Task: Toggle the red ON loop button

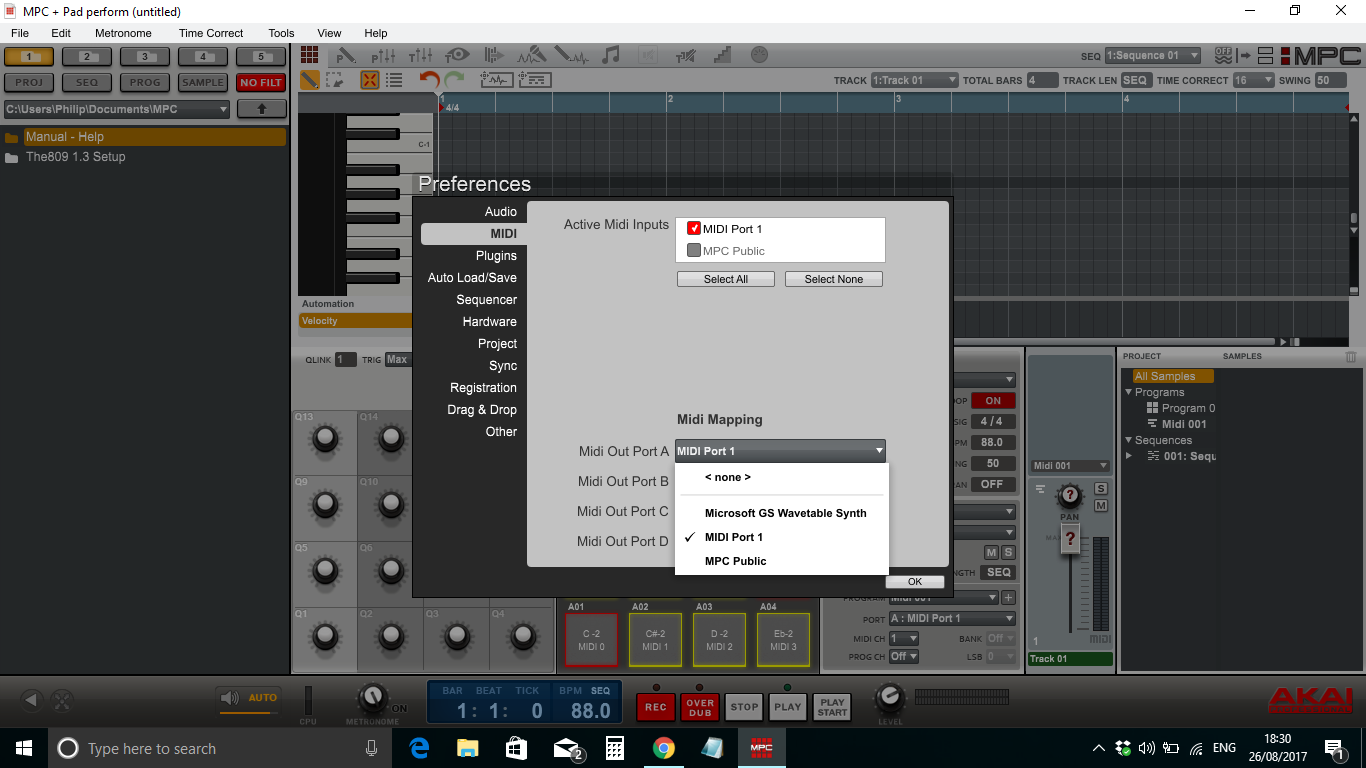Action: 992,400
